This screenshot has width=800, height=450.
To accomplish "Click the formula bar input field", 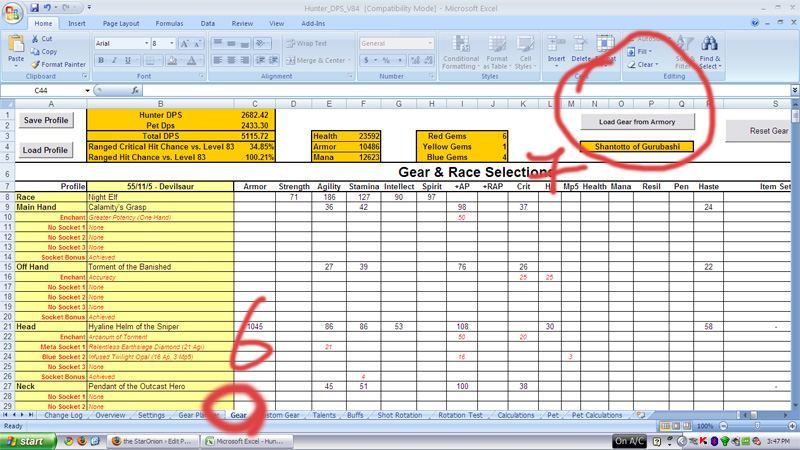I will click(465, 90).
